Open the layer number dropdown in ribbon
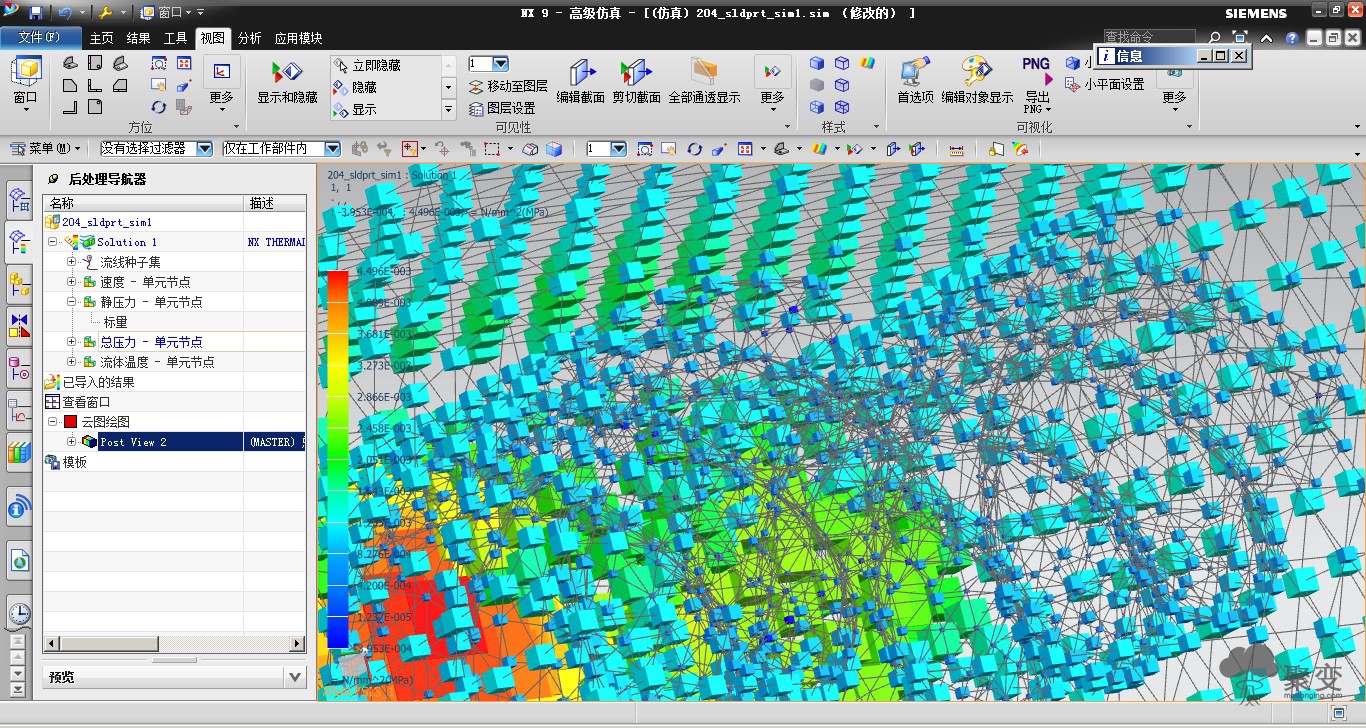This screenshot has height=728, width=1366. pos(501,64)
